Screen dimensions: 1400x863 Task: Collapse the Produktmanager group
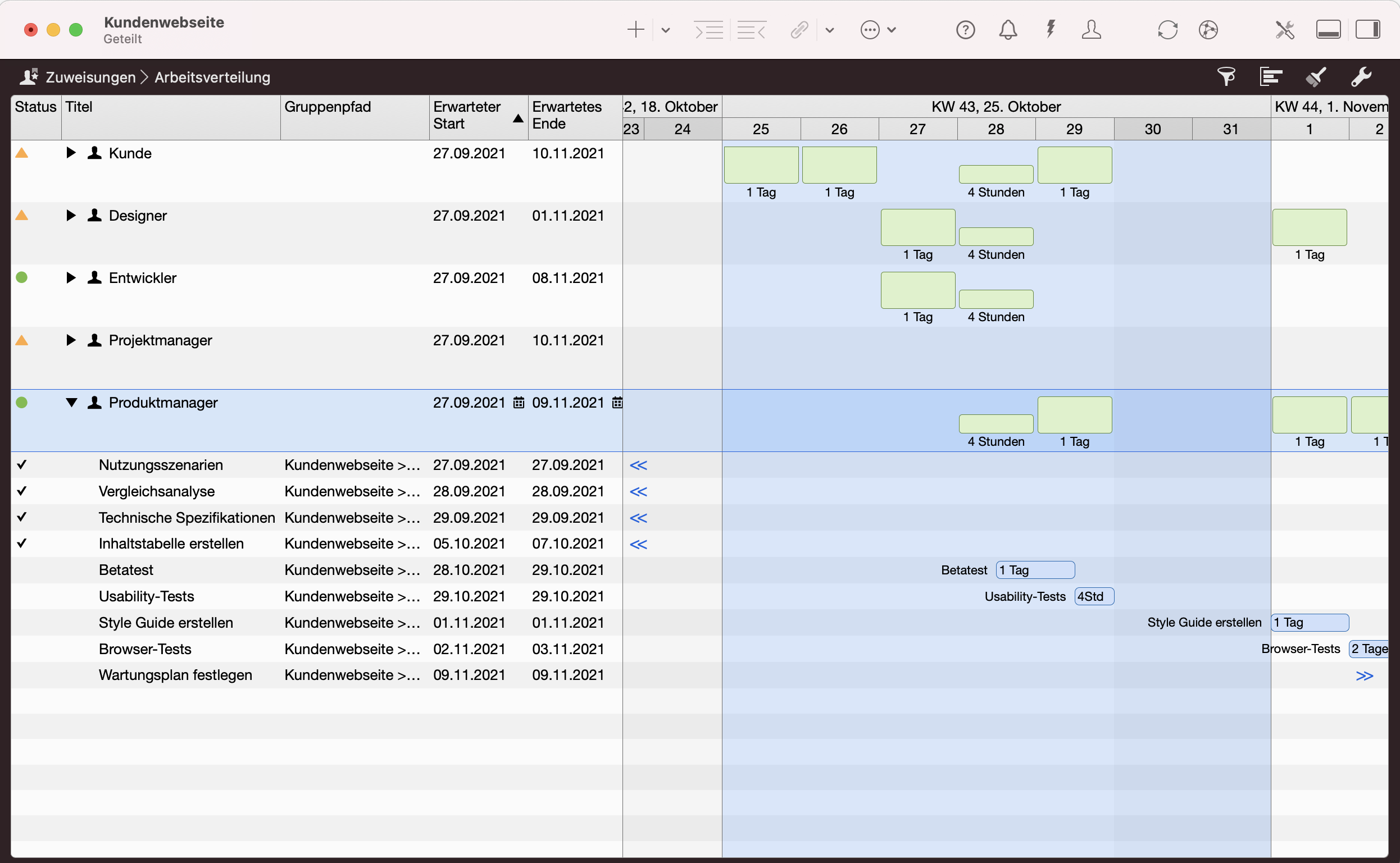click(x=71, y=403)
